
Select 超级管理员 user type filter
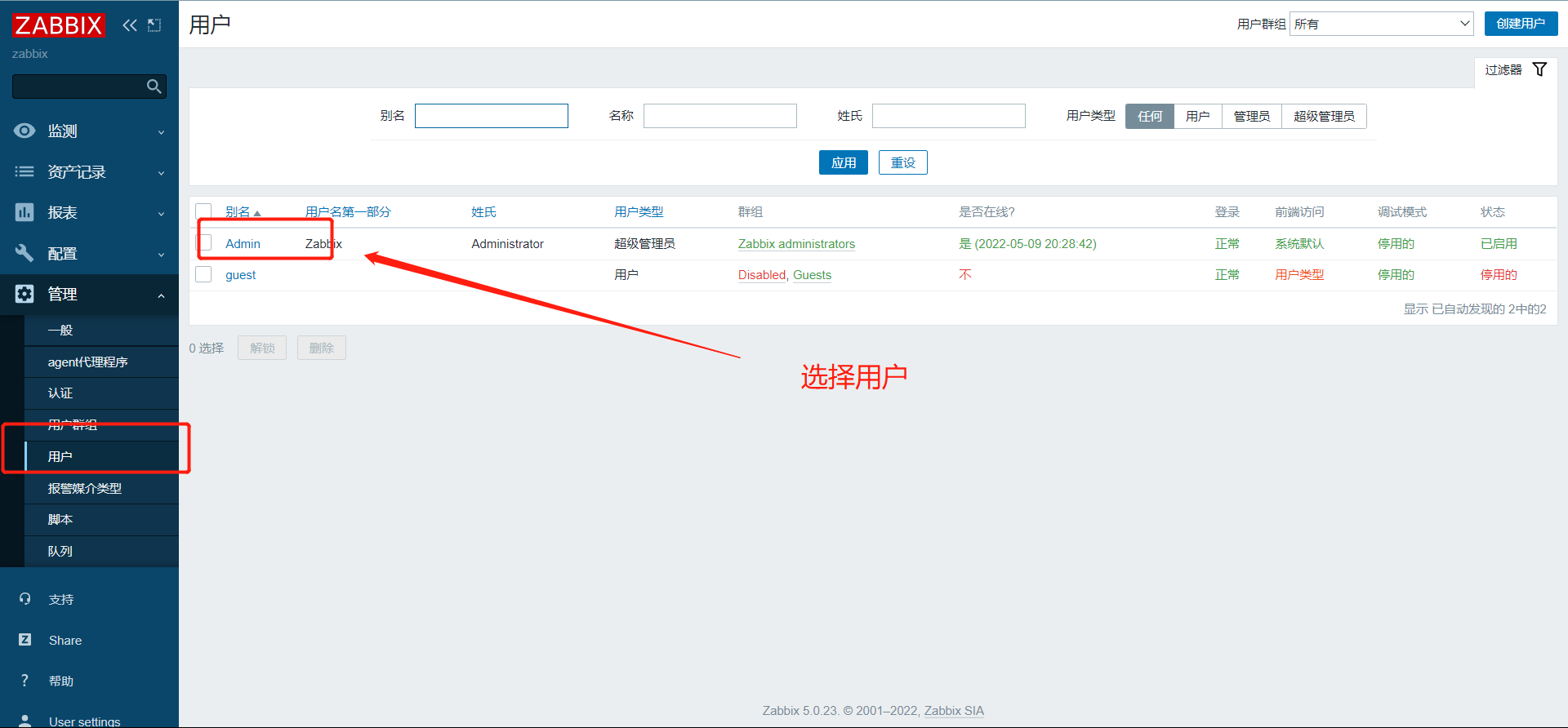click(1324, 116)
